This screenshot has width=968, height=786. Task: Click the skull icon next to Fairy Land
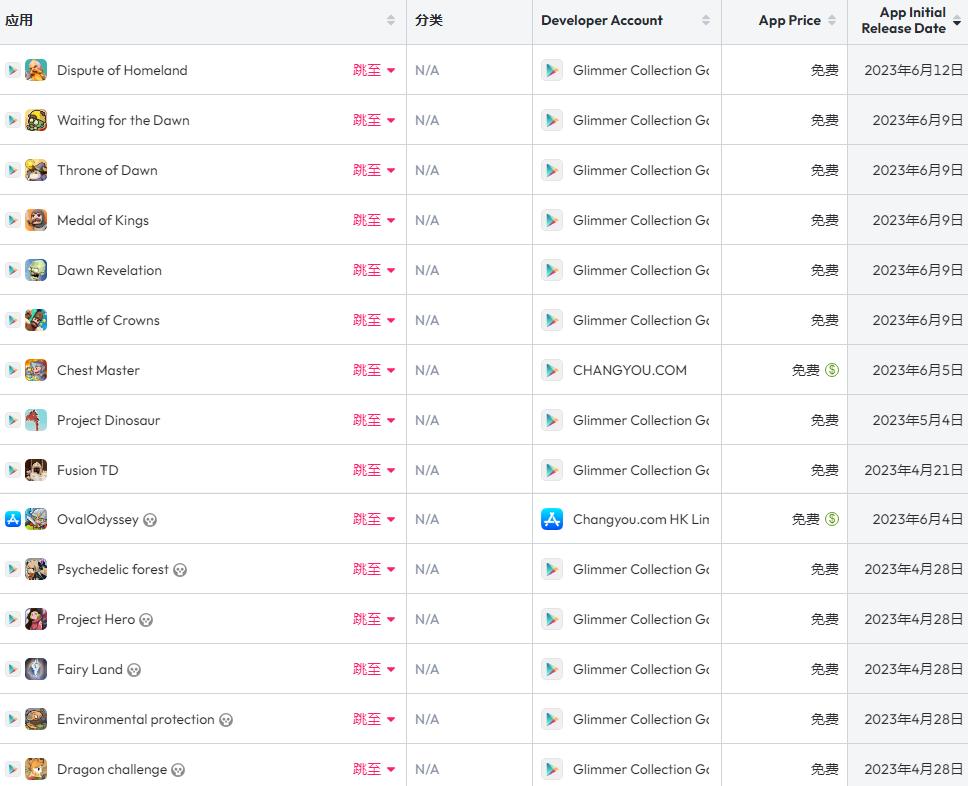coord(134,670)
